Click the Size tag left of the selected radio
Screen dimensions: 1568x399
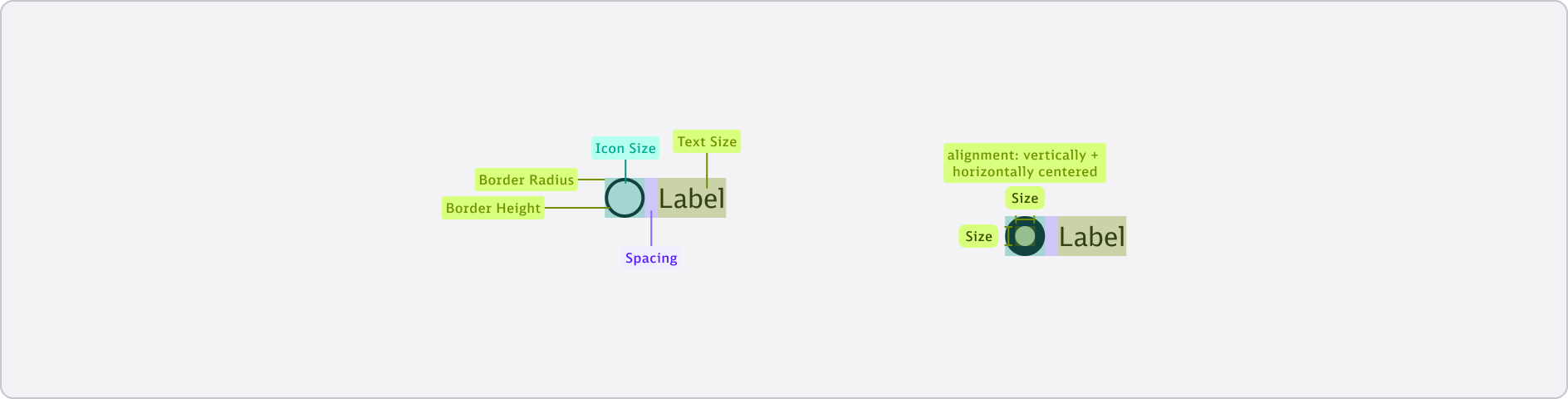coord(978,236)
